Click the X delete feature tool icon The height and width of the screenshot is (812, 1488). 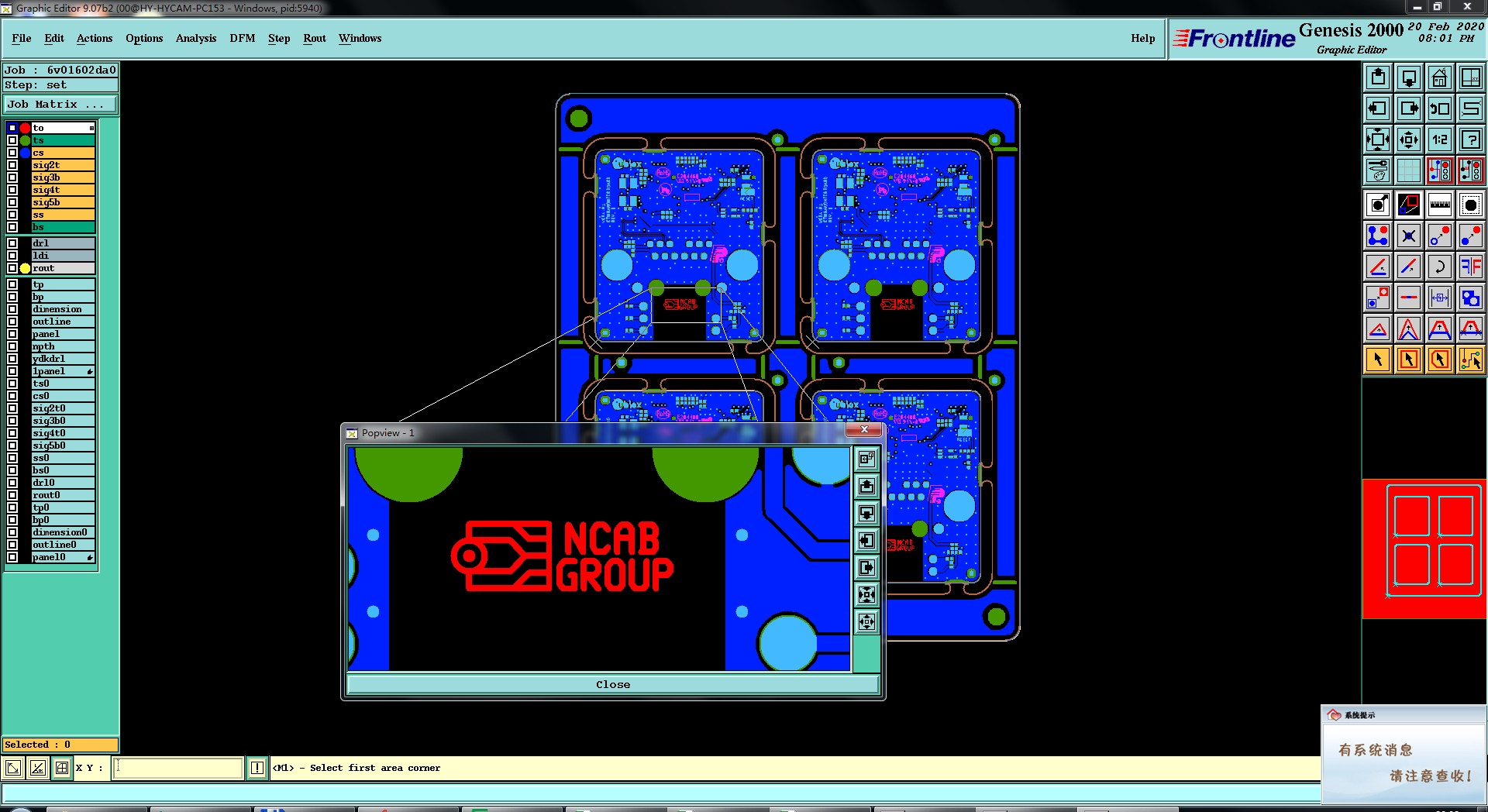click(x=1409, y=236)
